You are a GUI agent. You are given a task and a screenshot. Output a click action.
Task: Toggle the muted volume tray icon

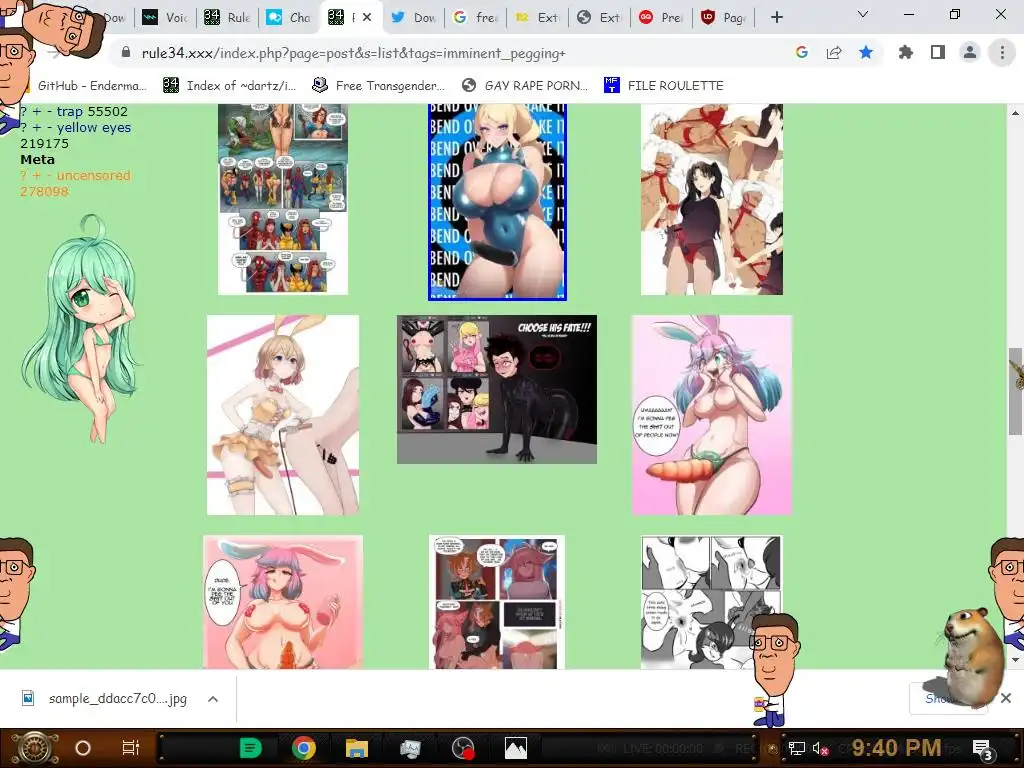pos(820,748)
